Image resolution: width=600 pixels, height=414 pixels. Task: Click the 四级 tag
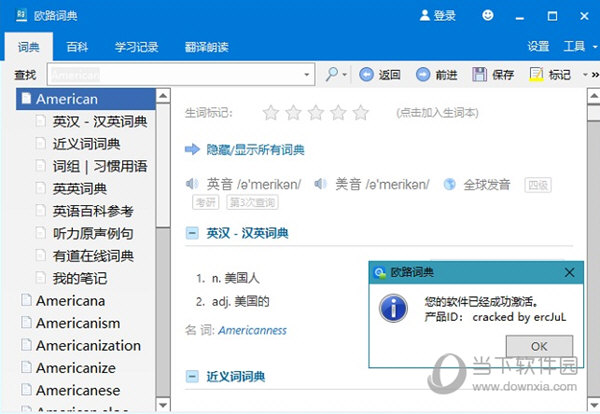click(x=538, y=185)
